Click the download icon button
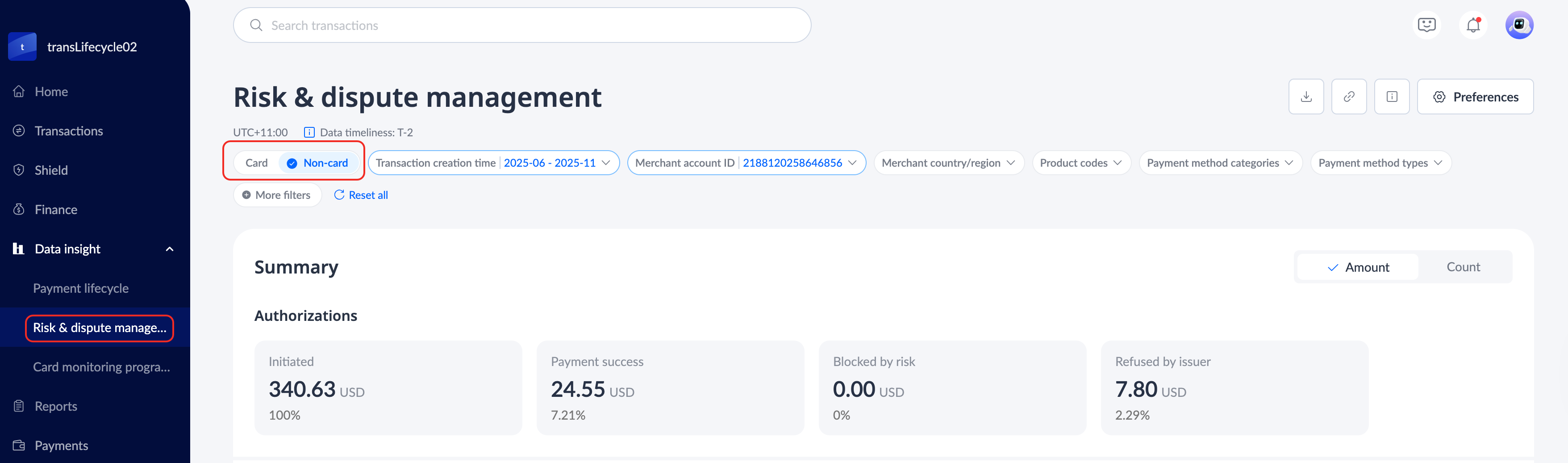Image resolution: width=1568 pixels, height=463 pixels. coord(1305,97)
